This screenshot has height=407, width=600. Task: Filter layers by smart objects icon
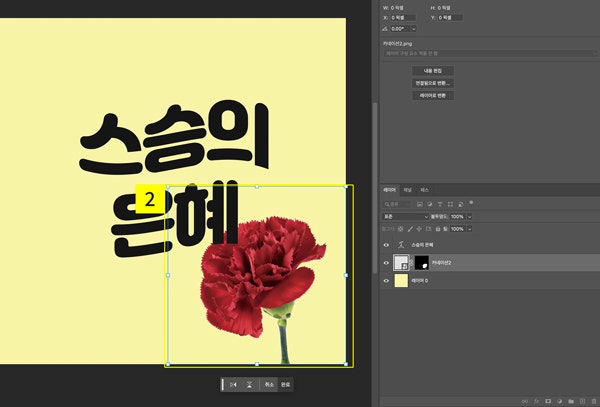461,204
